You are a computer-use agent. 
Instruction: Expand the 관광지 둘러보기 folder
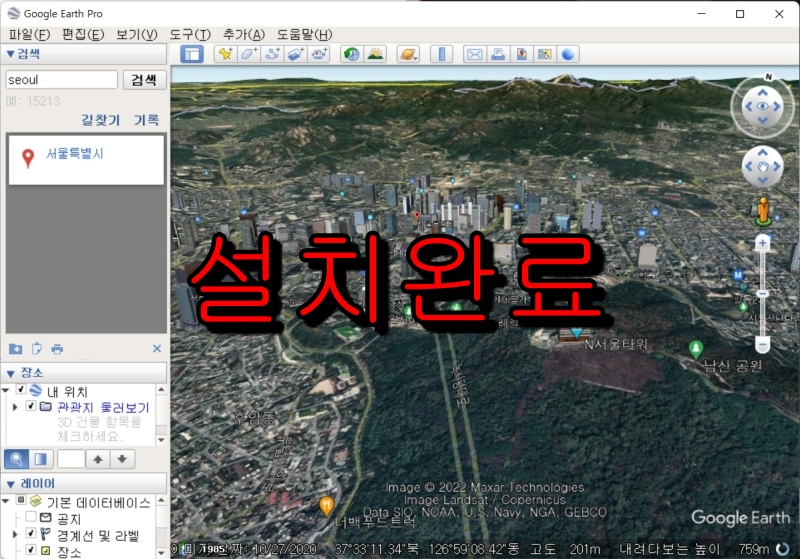tap(15, 406)
